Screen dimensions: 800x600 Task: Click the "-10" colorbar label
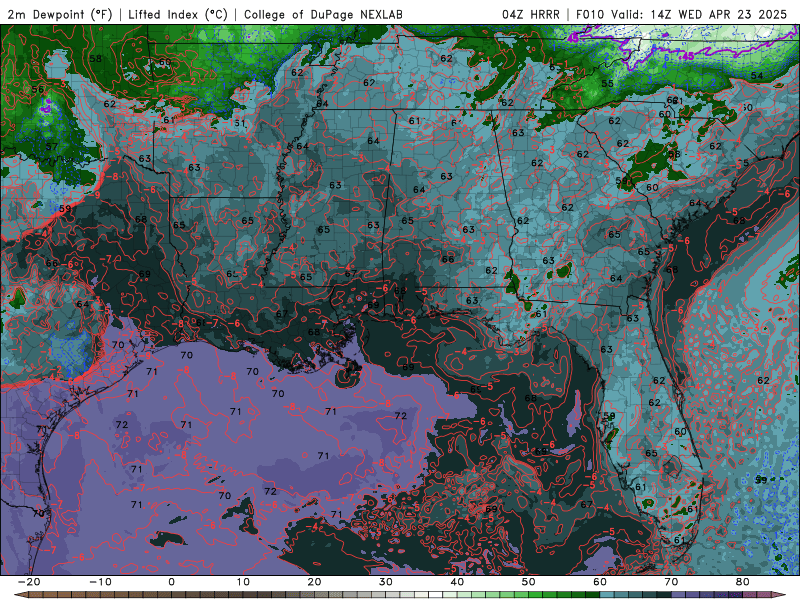(x=100, y=582)
